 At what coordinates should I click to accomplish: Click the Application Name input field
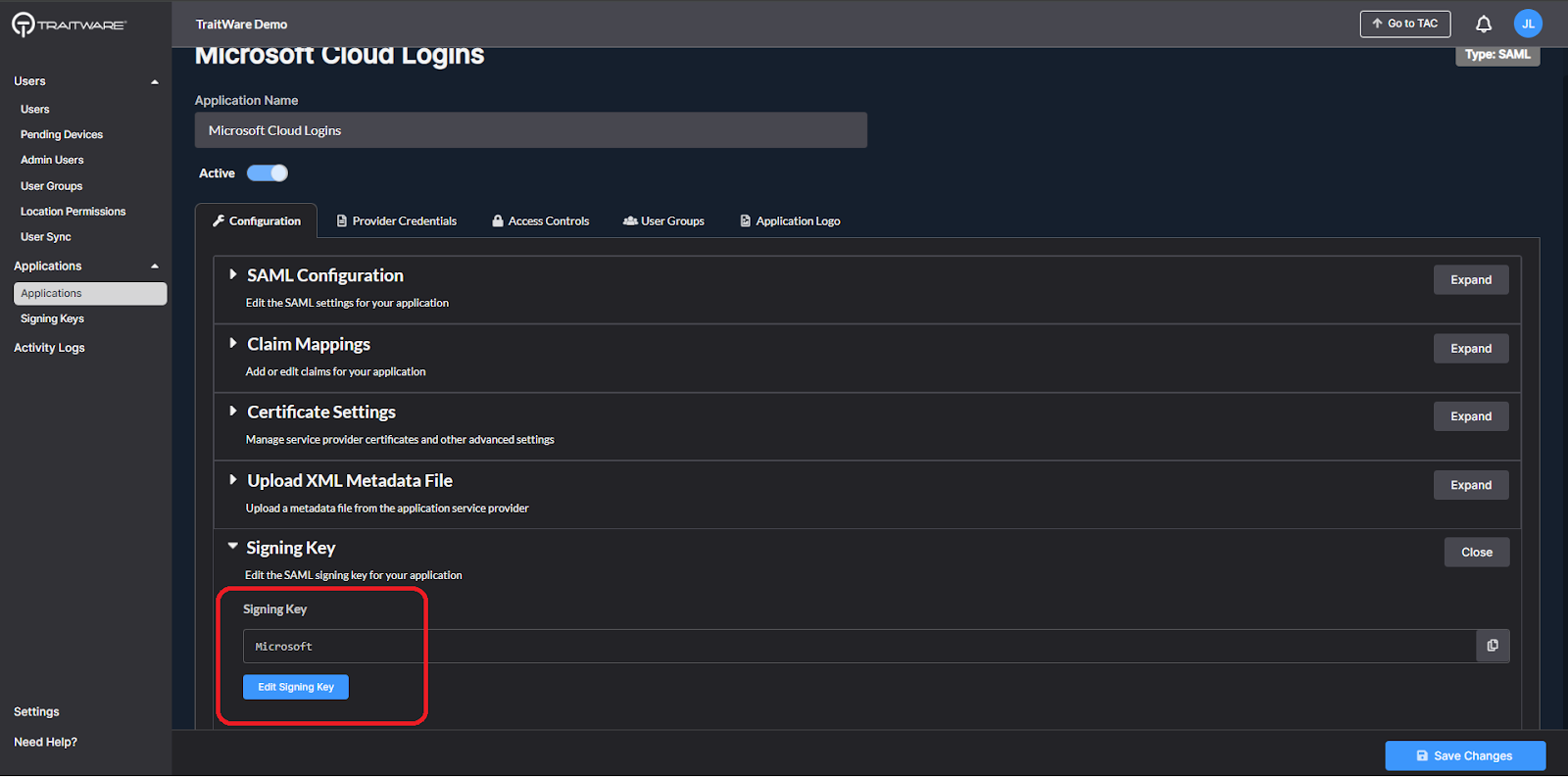[531, 130]
